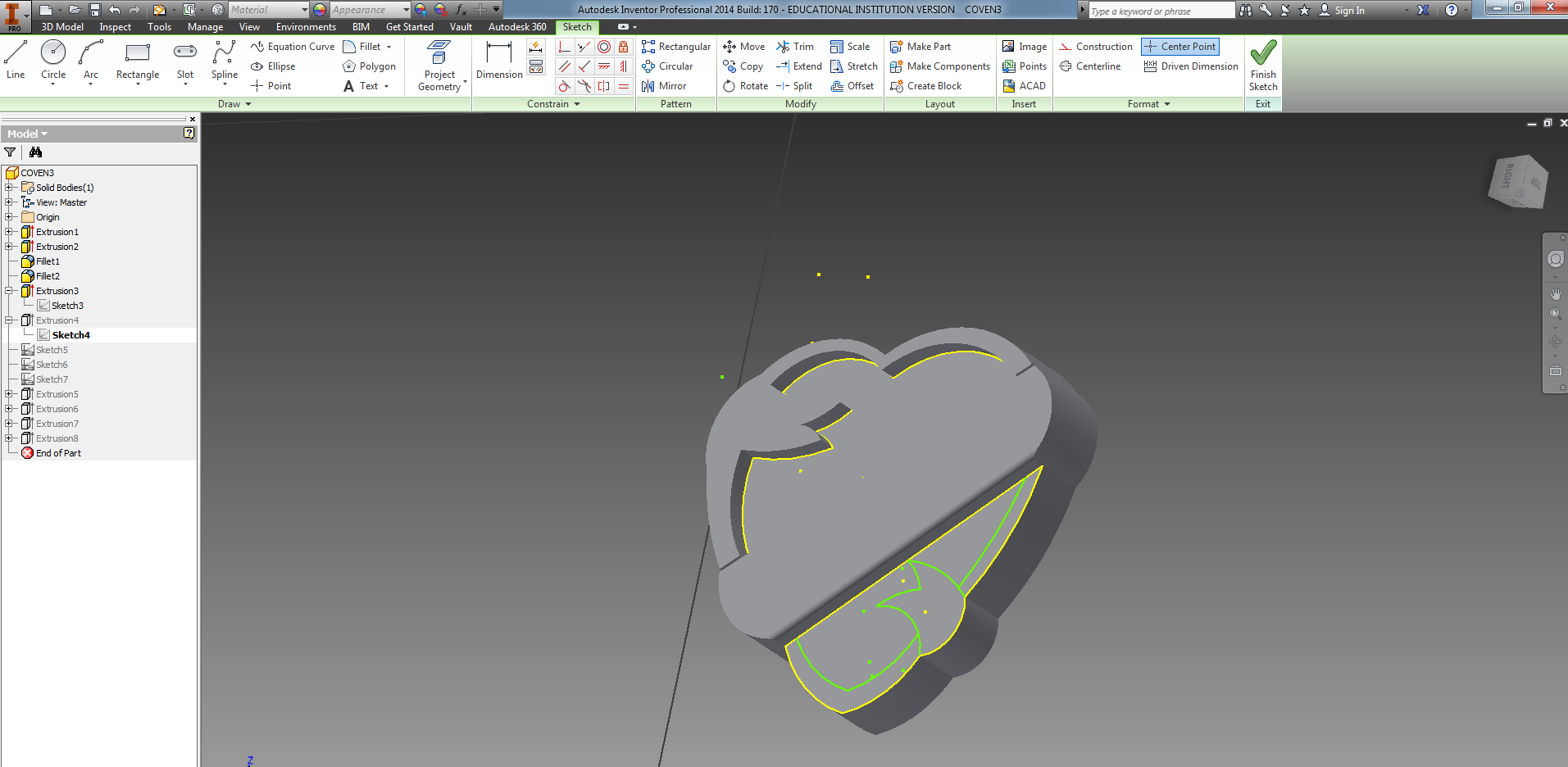Choose the Offset tool

[852, 86]
